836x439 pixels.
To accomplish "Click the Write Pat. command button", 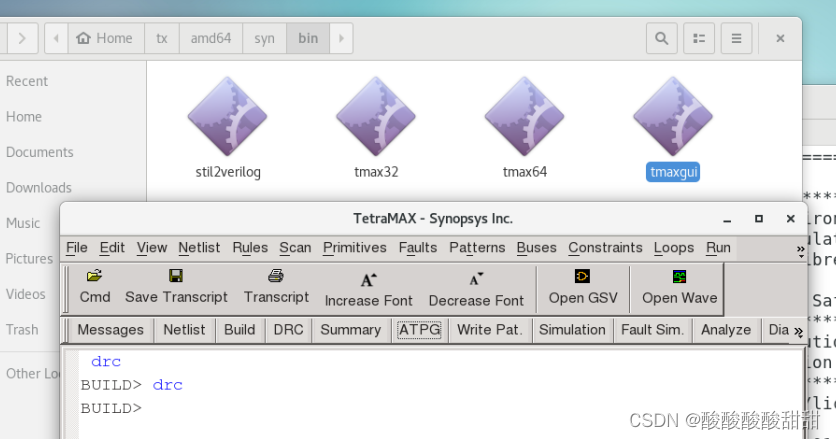I will [x=489, y=330].
